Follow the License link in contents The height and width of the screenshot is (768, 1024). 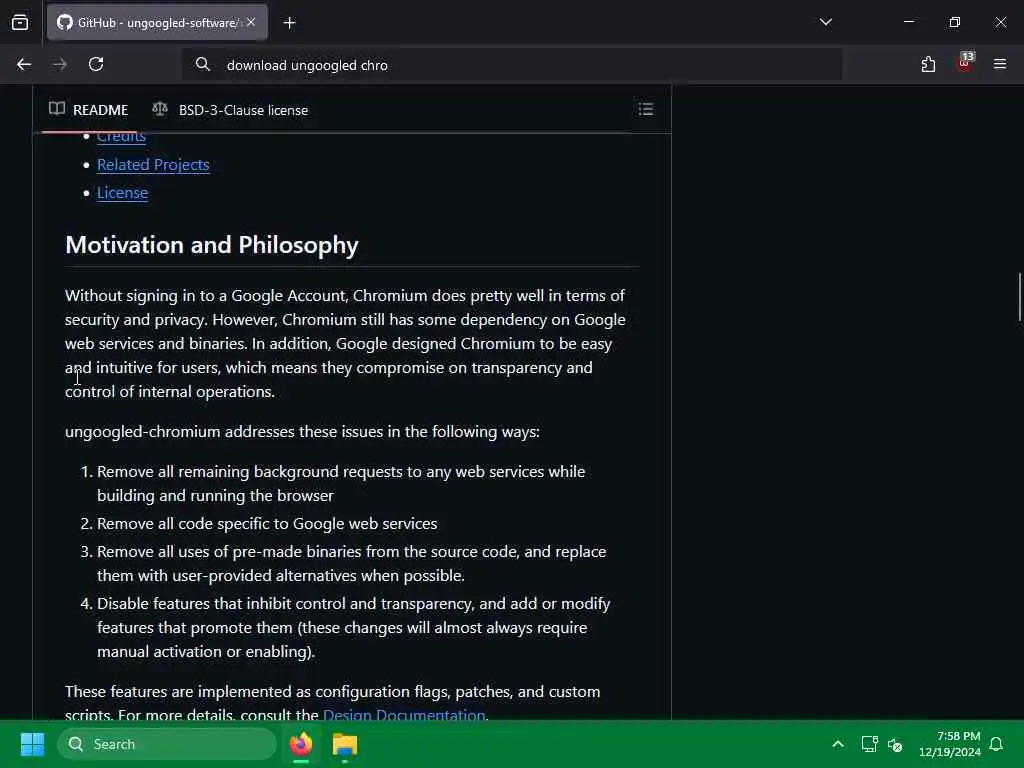pyautogui.click(x=122, y=193)
